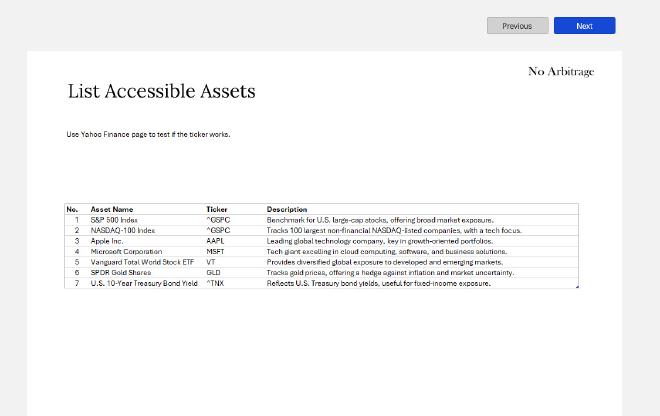This screenshot has height=416, width=660.
Task: Select the Asset Name column header
Action: click(x=112, y=209)
